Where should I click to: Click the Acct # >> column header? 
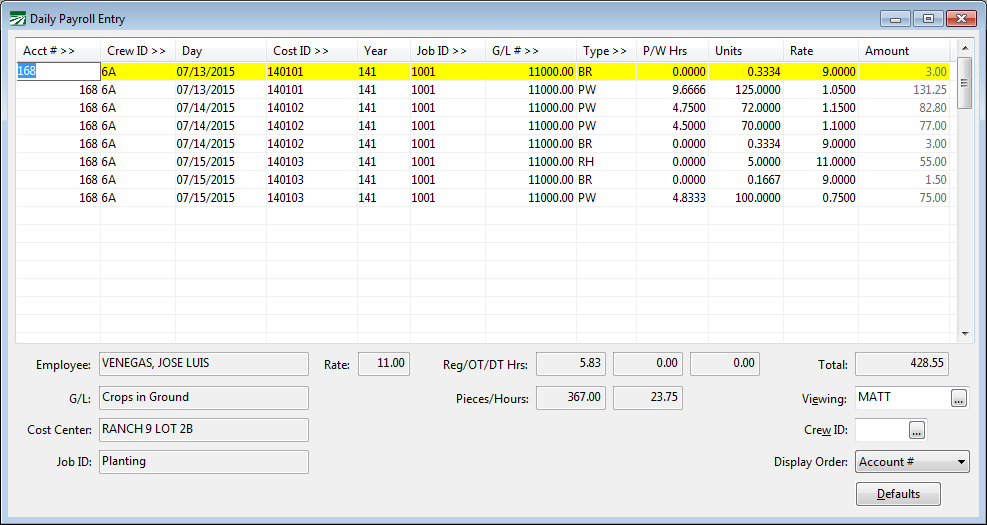click(58, 51)
